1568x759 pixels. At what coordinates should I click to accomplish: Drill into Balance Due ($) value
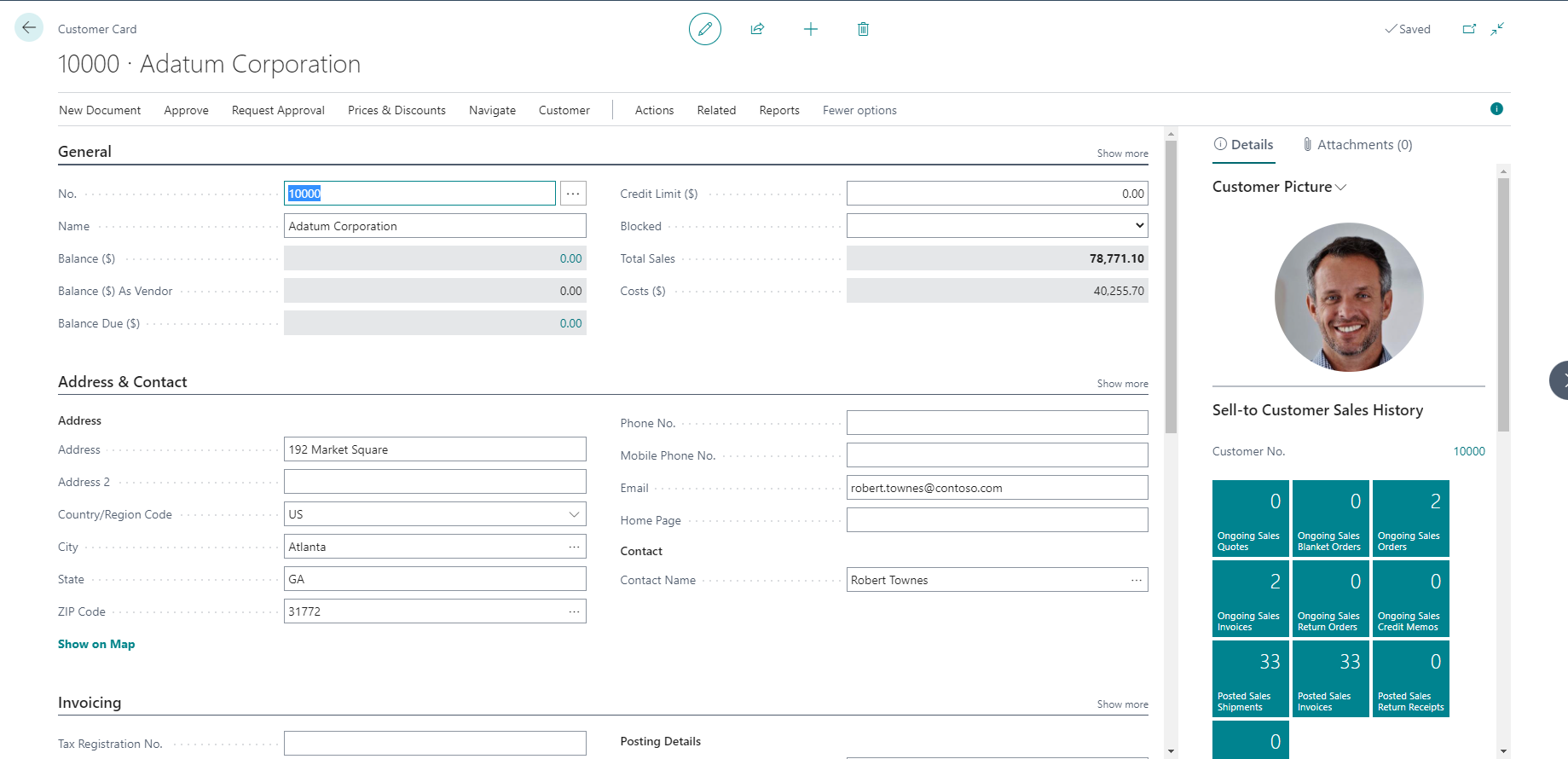pos(570,323)
